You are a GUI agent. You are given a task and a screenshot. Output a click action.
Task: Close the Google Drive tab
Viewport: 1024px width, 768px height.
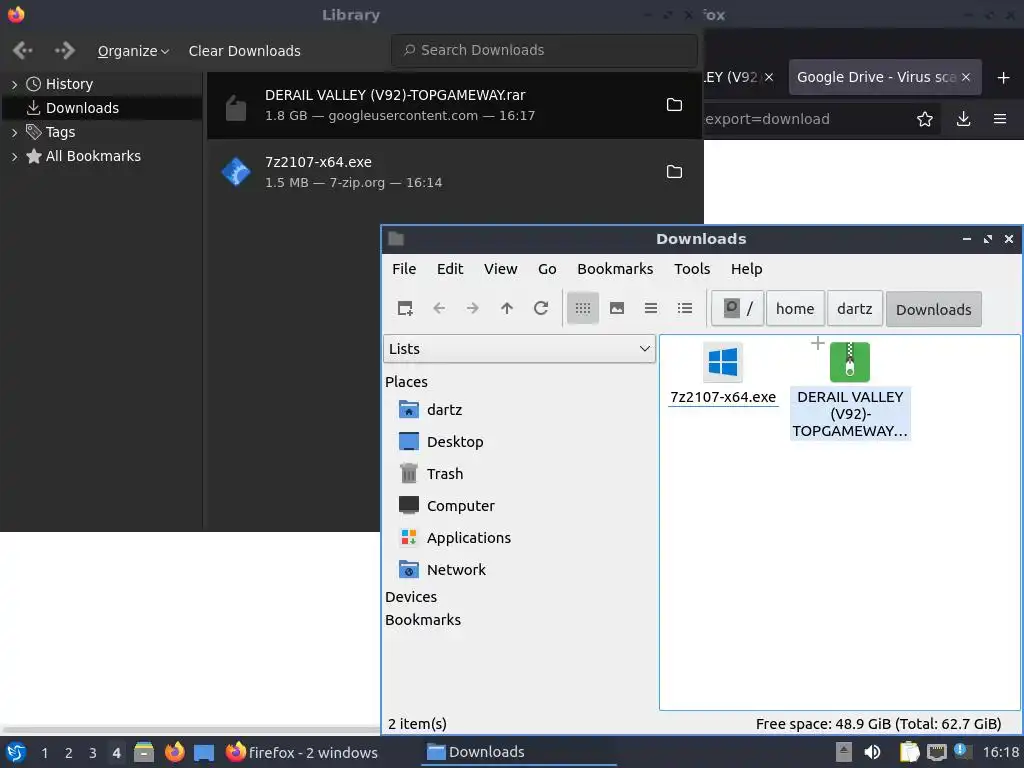[x=965, y=77]
